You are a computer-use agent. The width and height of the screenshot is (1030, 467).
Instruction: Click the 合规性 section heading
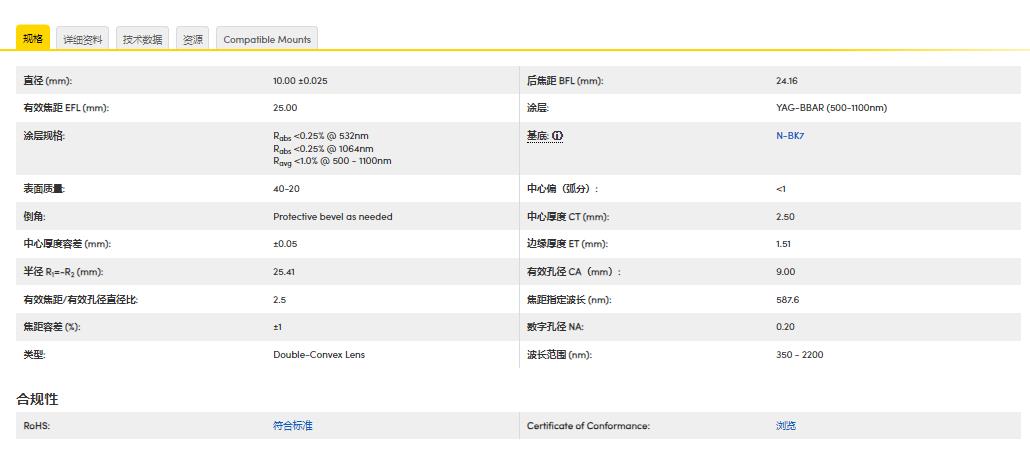(37, 399)
